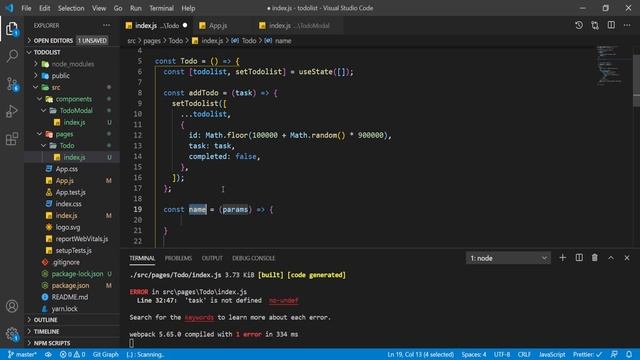Split the terminal panel

click(x=579, y=258)
